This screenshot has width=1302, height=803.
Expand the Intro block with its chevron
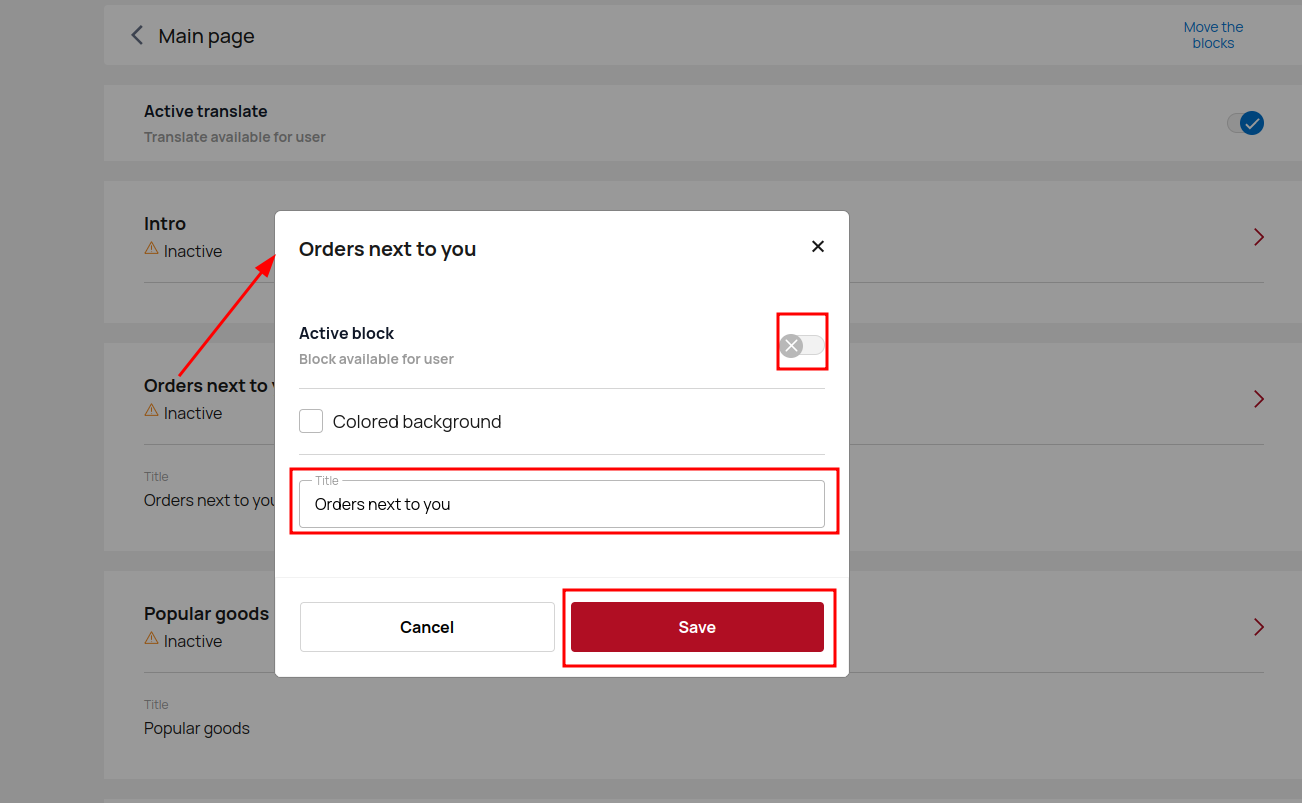(1258, 237)
